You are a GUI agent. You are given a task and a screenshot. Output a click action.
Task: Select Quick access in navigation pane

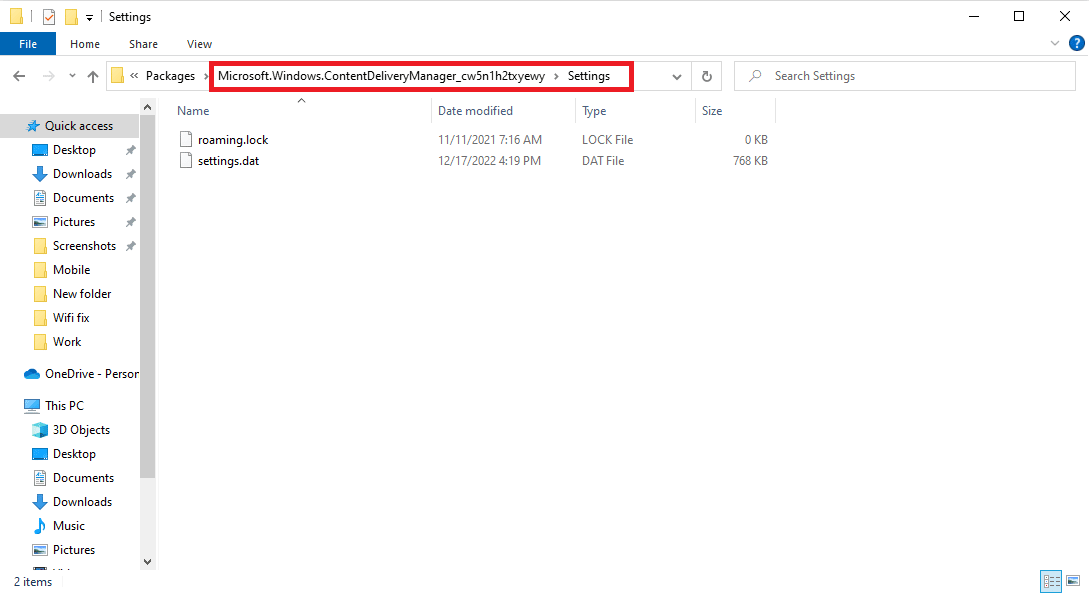pyautogui.click(x=78, y=126)
